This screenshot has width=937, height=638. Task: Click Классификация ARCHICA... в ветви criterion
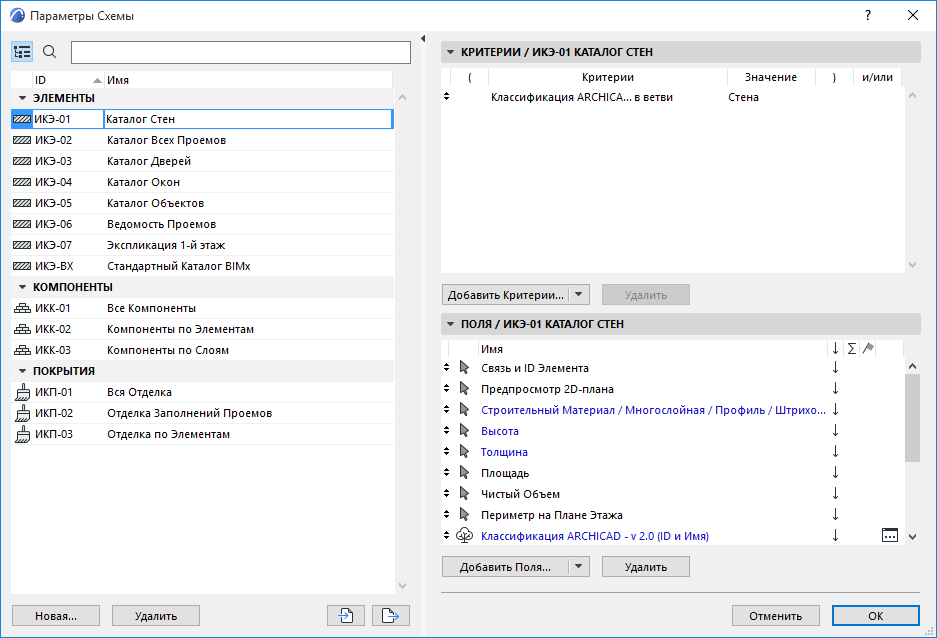coord(581,97)
